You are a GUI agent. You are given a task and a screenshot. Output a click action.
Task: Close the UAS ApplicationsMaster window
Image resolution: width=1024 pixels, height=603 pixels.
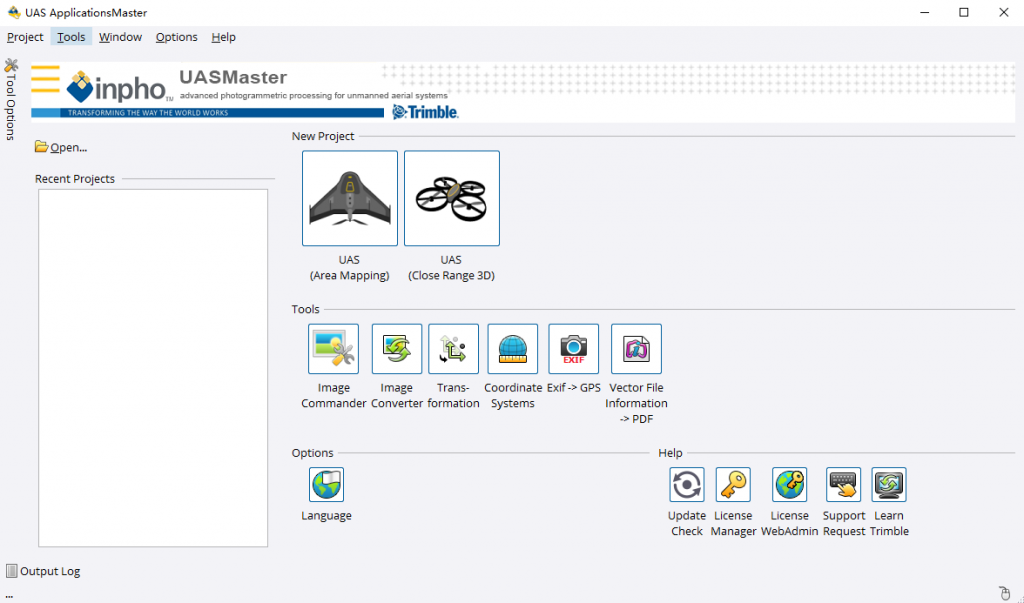coord(1004,12)
